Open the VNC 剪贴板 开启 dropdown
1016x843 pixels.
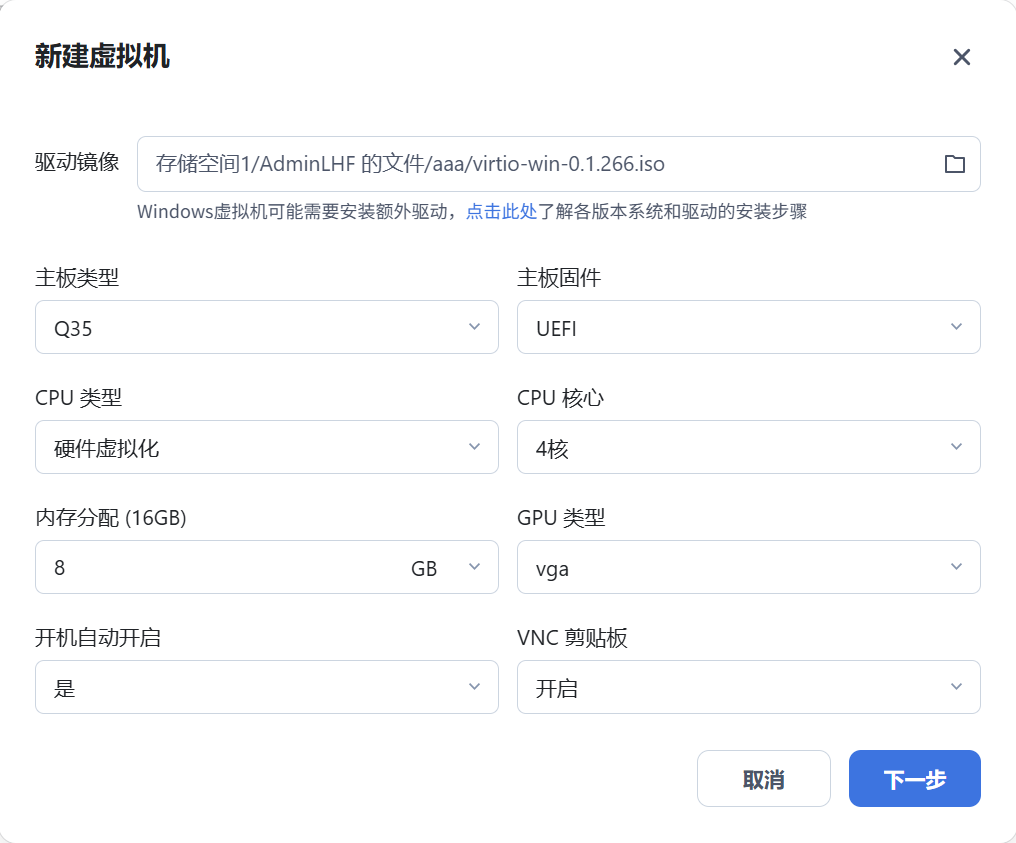(x=748, y=687)
